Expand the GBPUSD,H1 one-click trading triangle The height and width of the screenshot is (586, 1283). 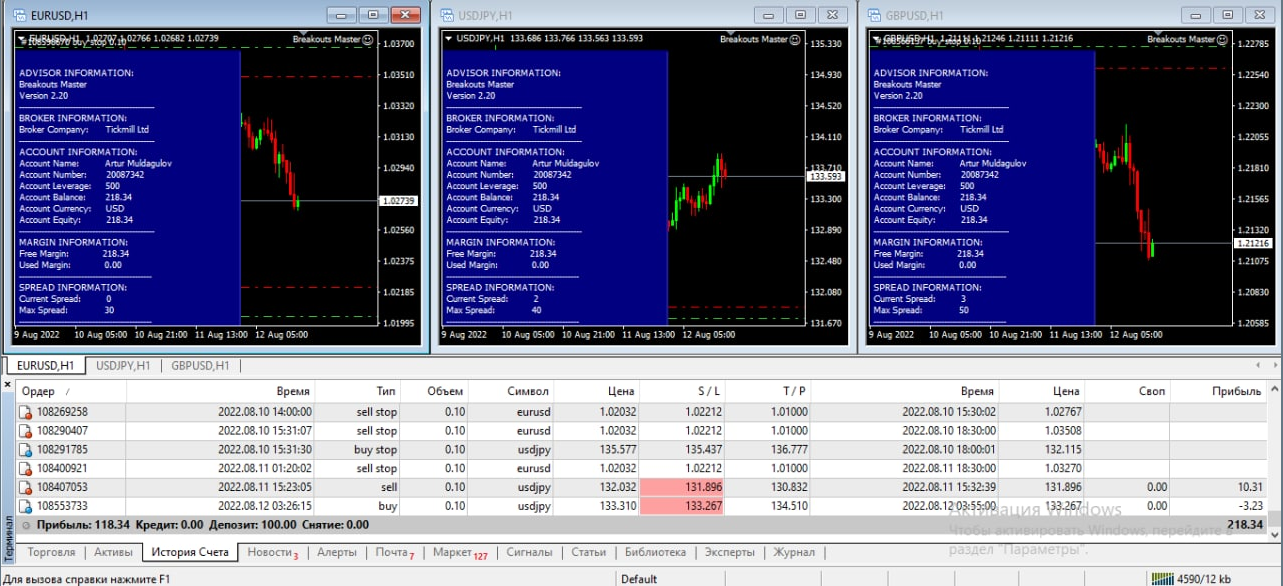click(x=877, y=39)
